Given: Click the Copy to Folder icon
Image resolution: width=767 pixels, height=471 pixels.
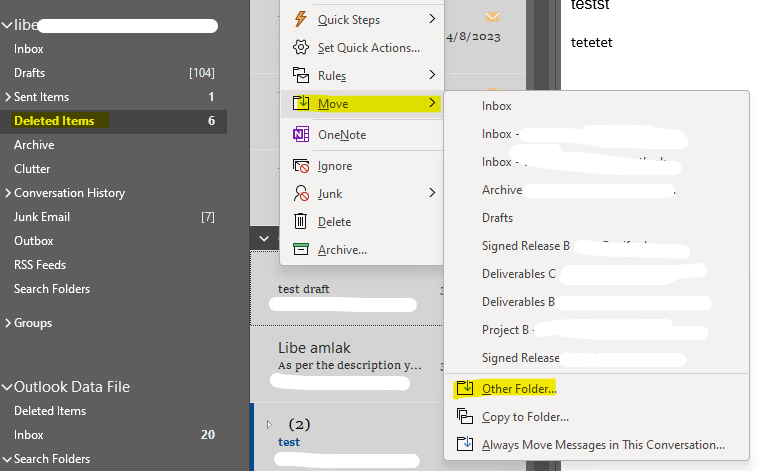Looking at the screenshot, I should click(465, 416).
